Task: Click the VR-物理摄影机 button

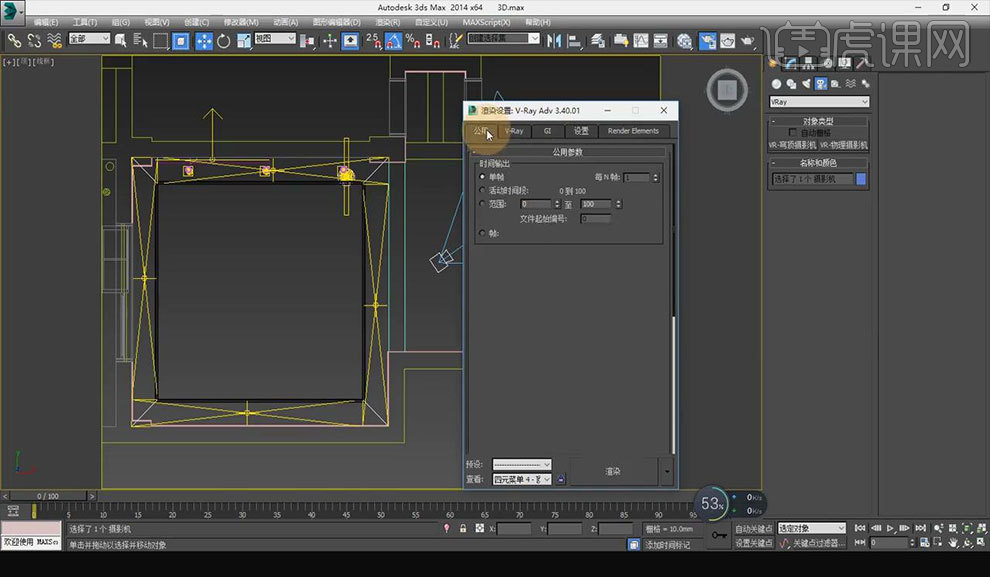Action: pyautogui.click(x=844, y=145)
